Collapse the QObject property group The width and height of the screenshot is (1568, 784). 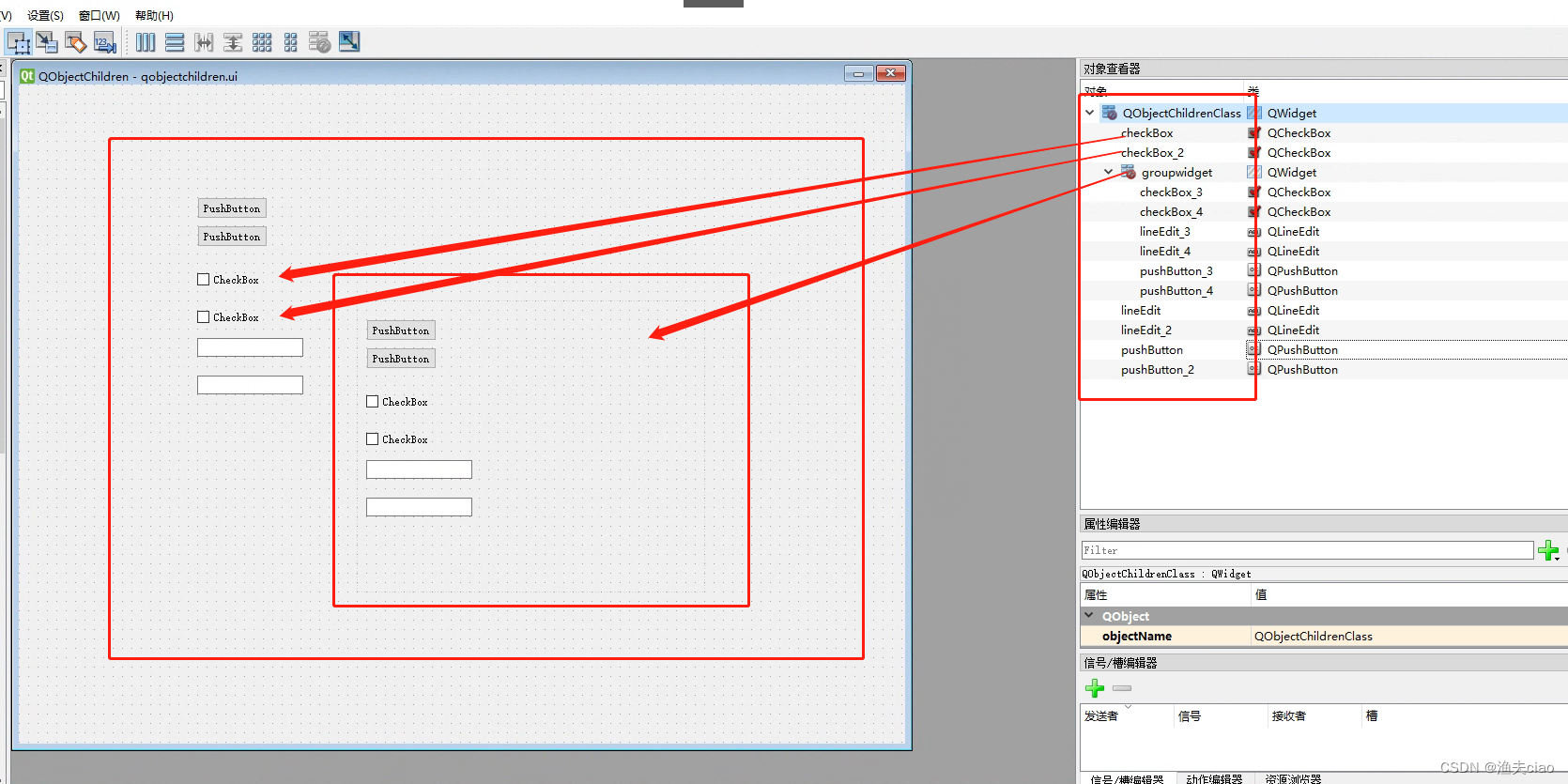point(1089,616)
